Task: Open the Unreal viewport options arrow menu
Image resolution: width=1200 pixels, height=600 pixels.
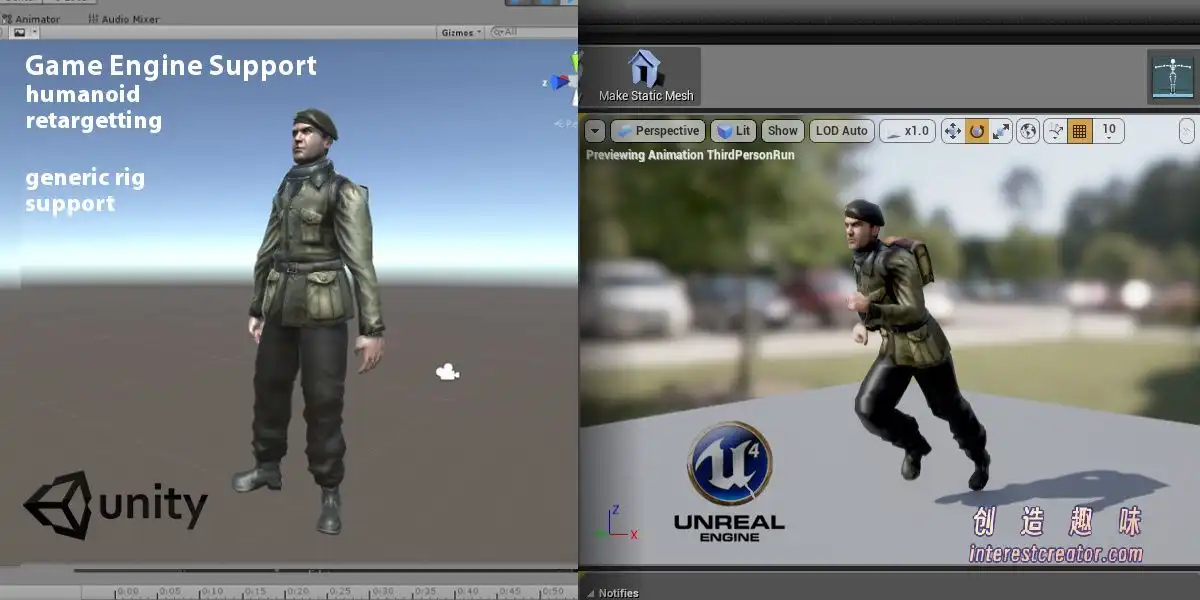Action: click(595, 131)
